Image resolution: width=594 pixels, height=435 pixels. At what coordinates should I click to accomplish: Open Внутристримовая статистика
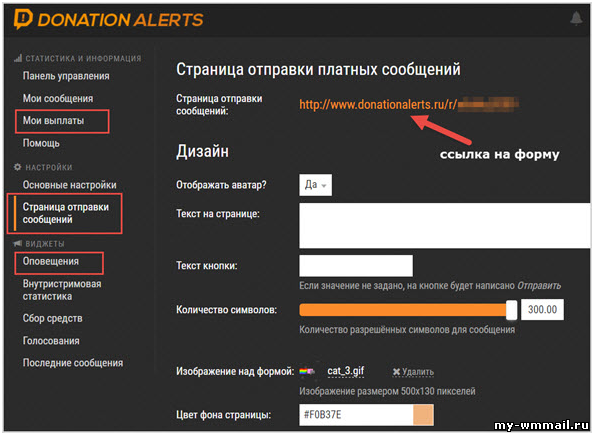point(62,290)
